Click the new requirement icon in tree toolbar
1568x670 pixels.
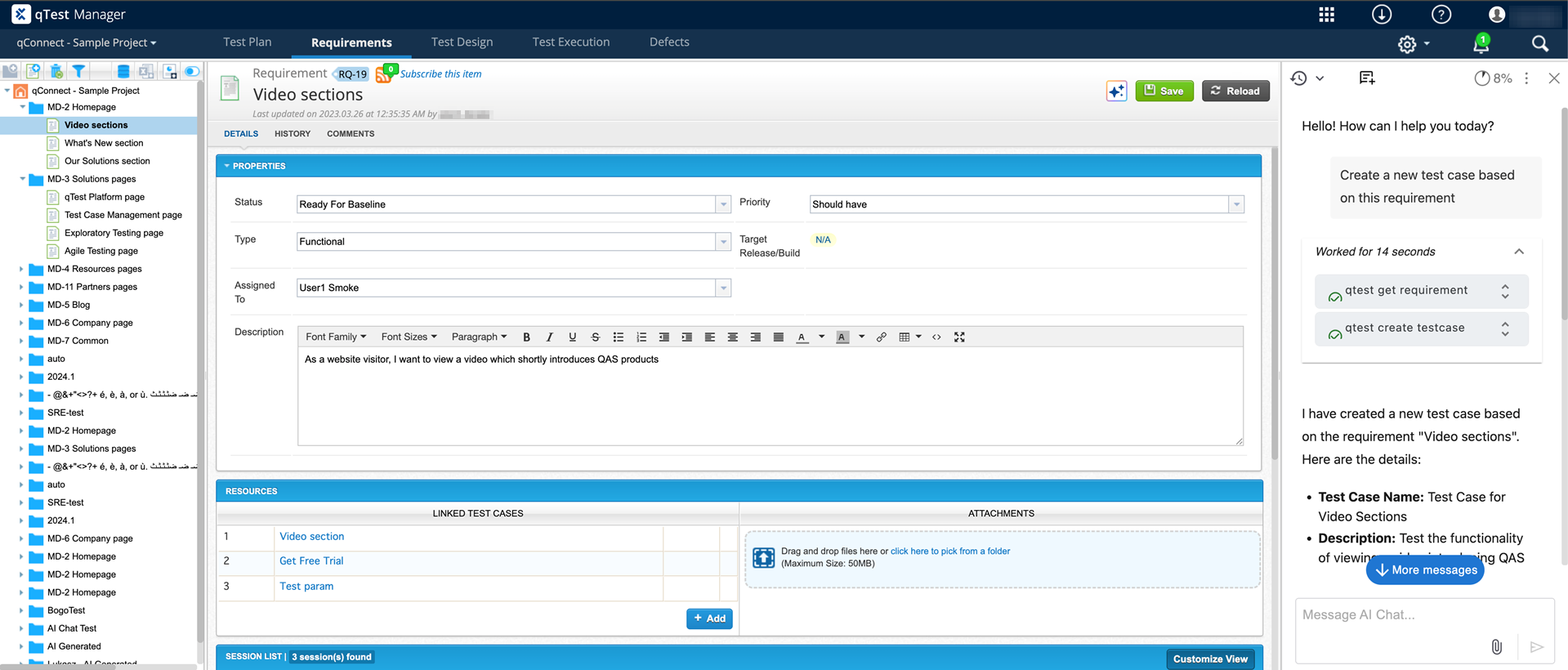[x=34, y=72]
